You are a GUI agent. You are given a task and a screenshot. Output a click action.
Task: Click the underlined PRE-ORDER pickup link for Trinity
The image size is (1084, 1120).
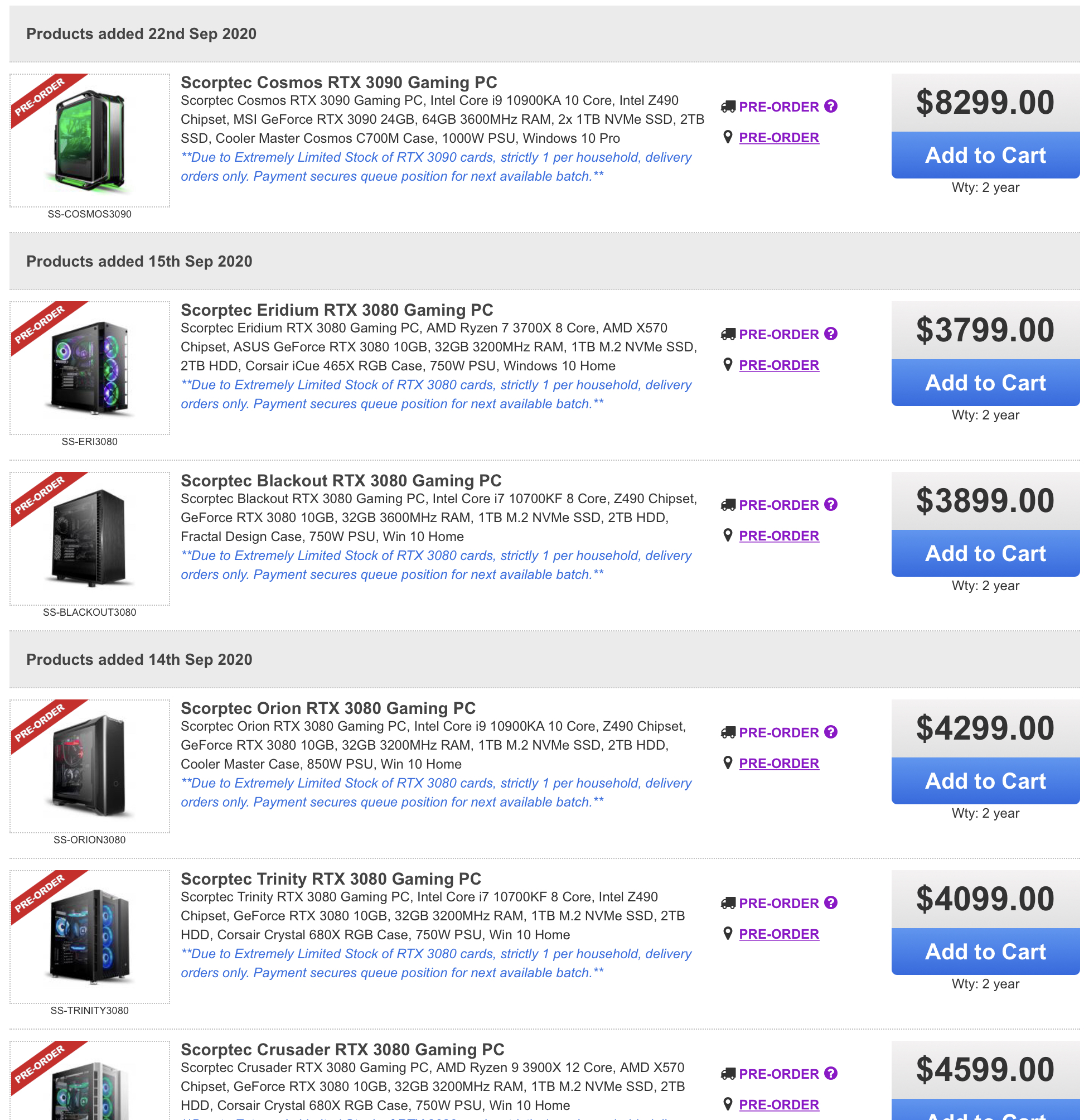tap(778, 934)
